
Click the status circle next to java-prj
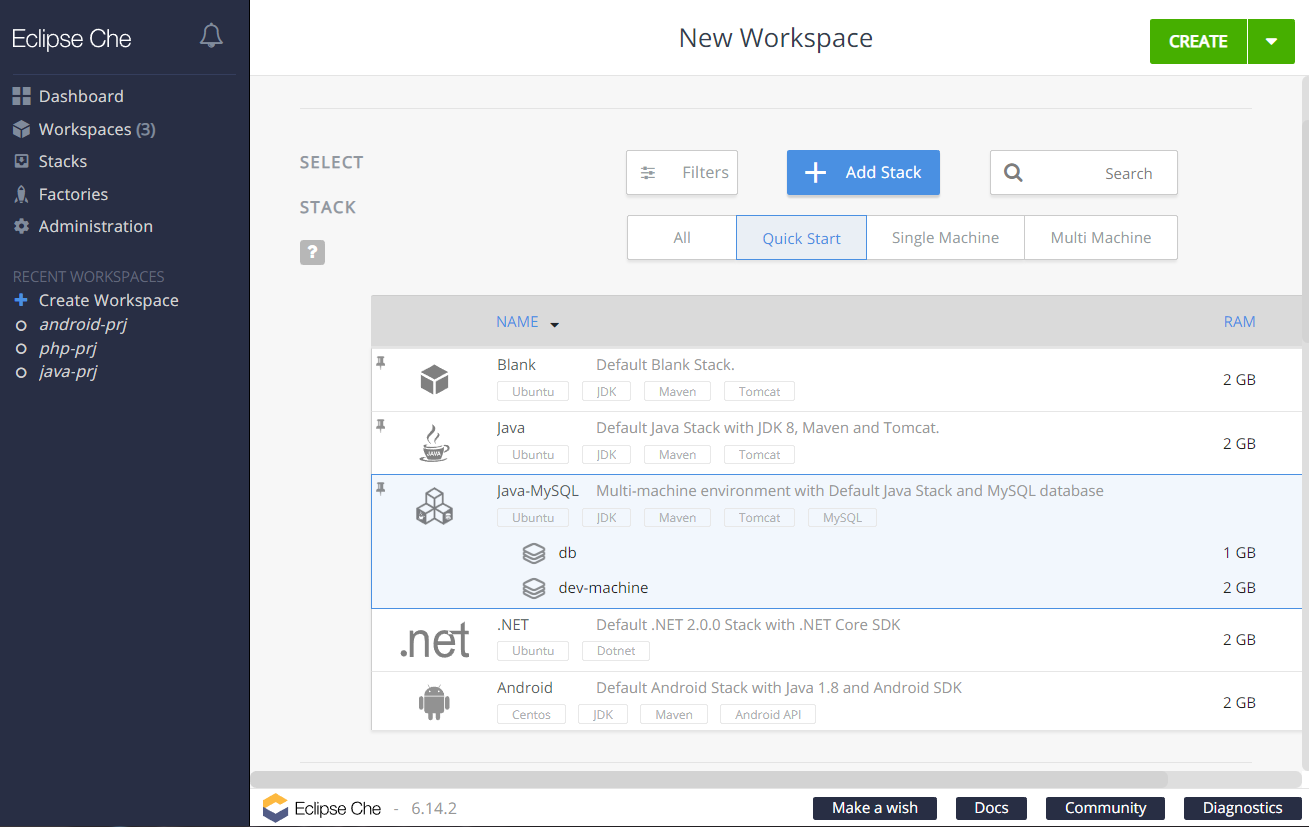pos(21,373)
